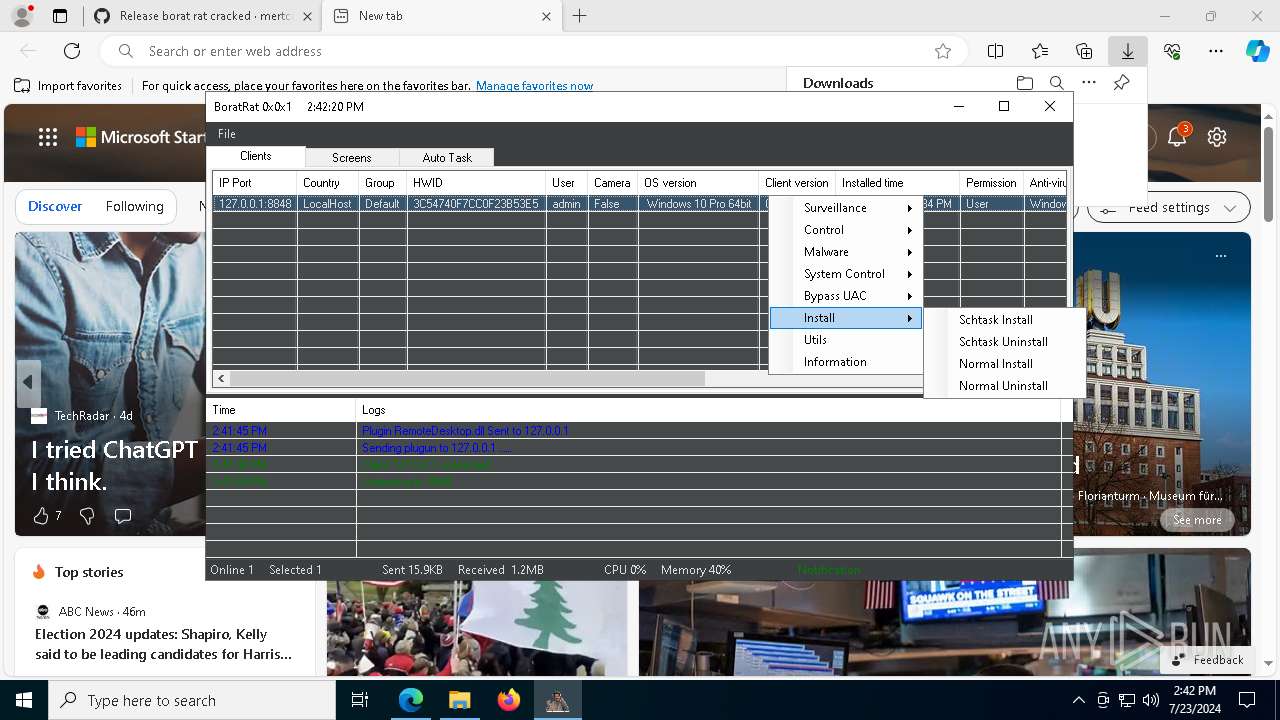Image resolution: width=1280 pixels, height=720 pixels.
Task: Pin the Downloads panel
Action: click(1121, 83)
